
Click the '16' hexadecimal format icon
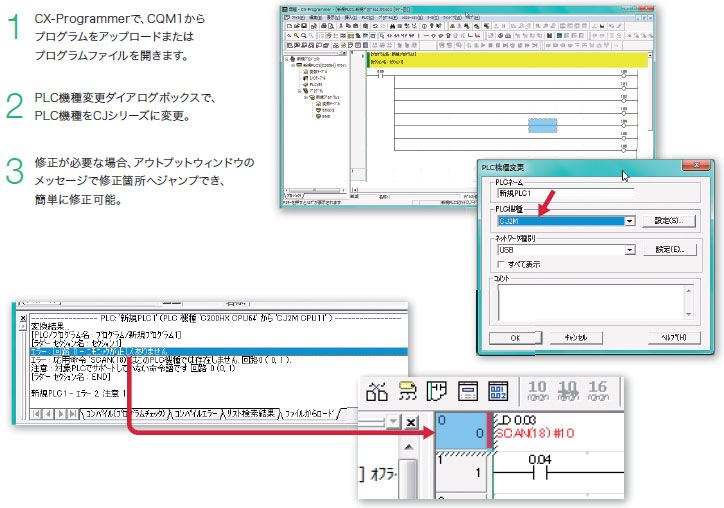pos(598,390)
